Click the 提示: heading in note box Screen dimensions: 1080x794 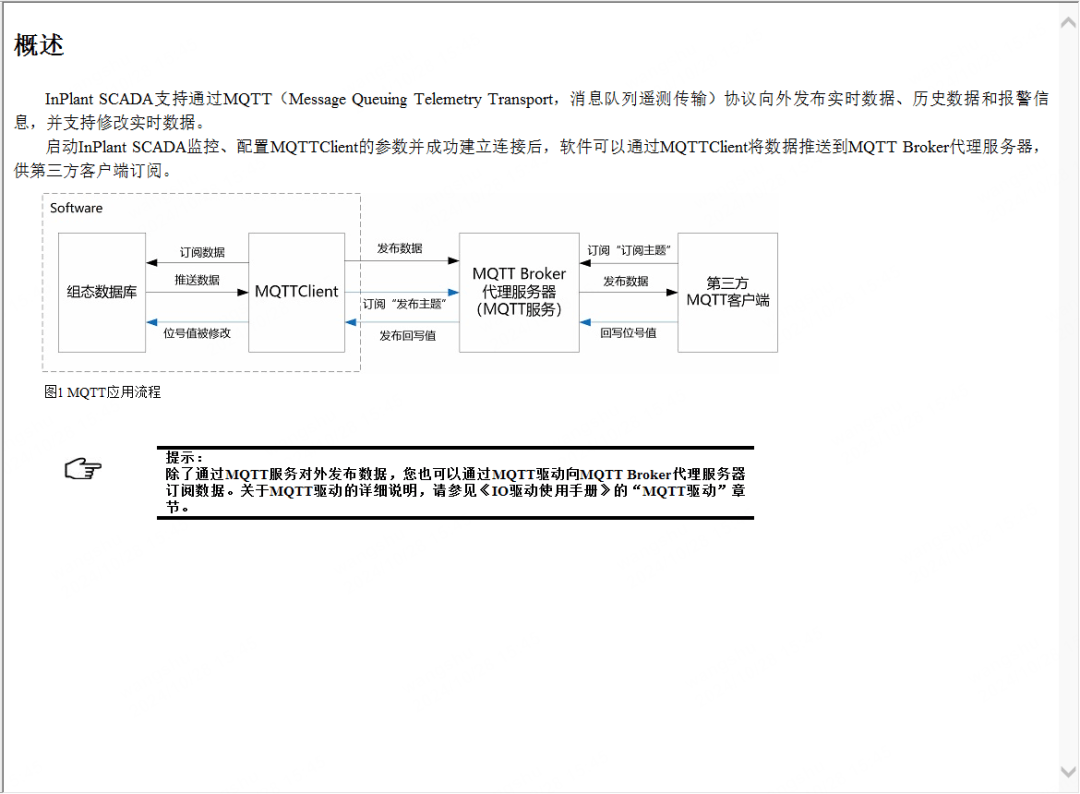click(184, 457)
